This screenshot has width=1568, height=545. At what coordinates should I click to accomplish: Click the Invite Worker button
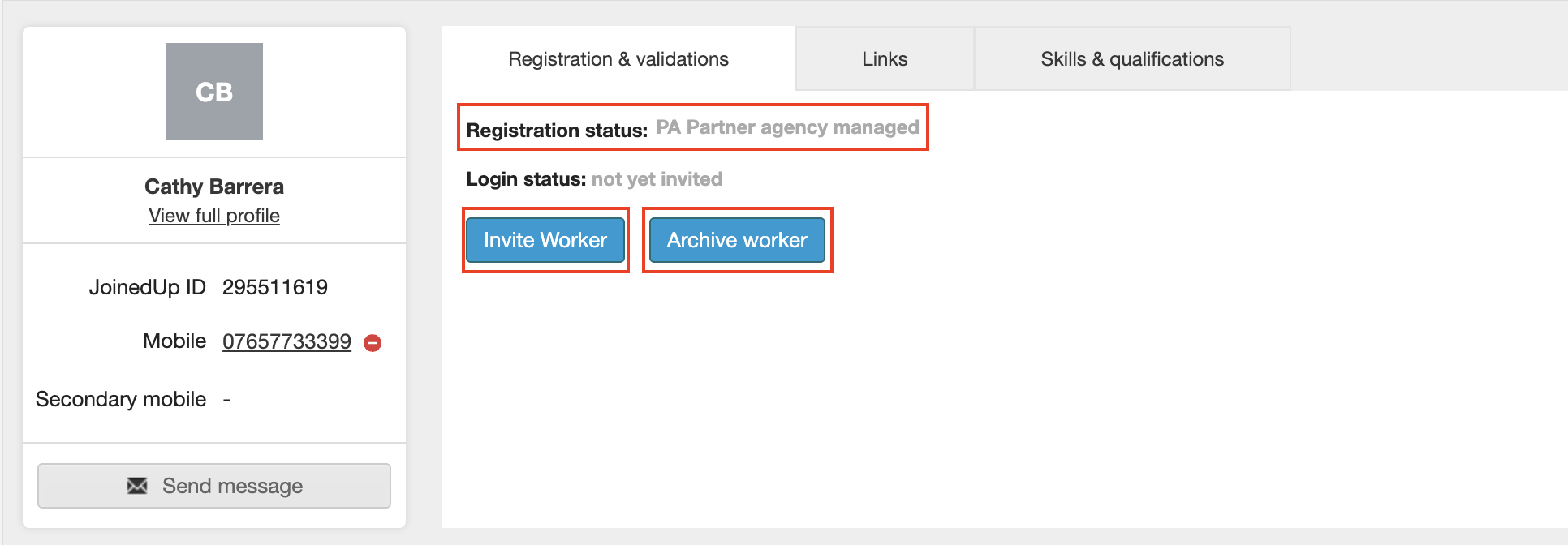(x=545, y=240)
